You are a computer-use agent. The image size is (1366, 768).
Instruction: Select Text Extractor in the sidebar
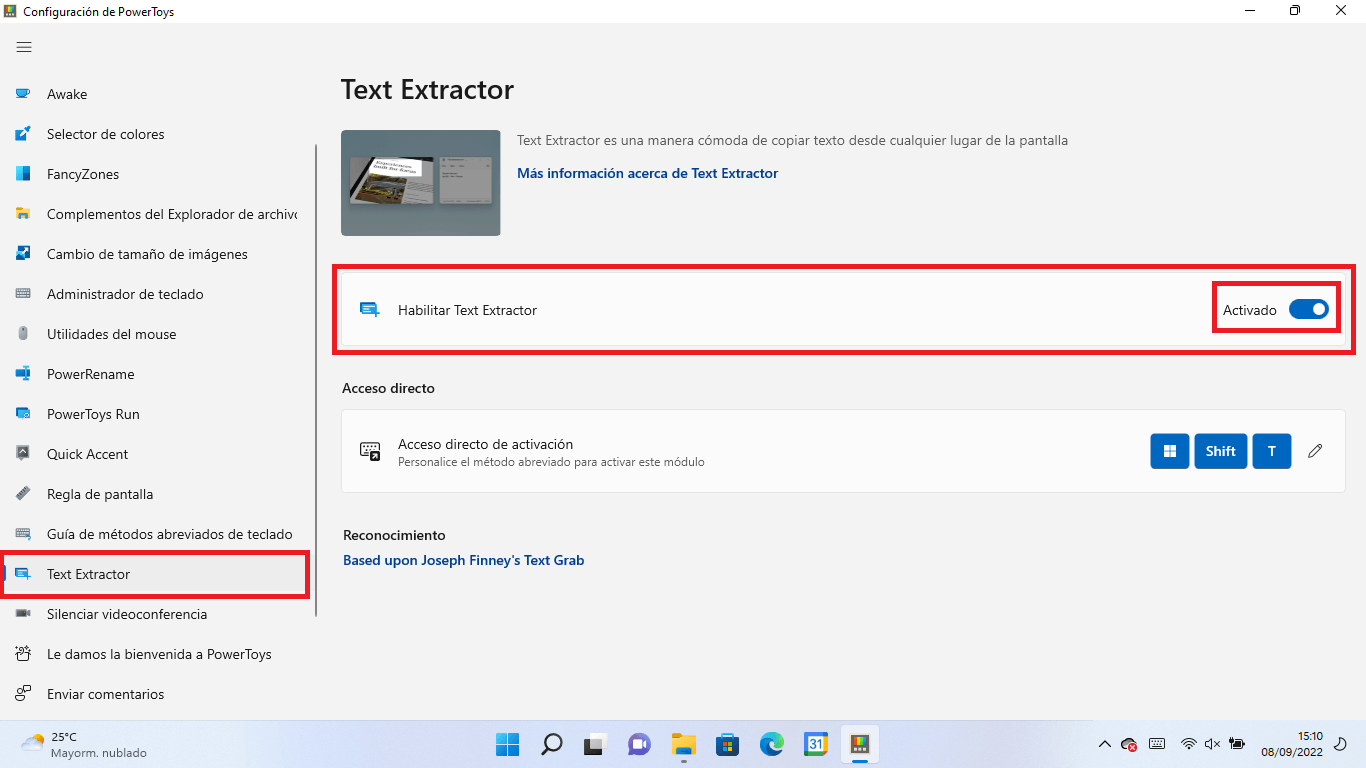pos(155,574)
